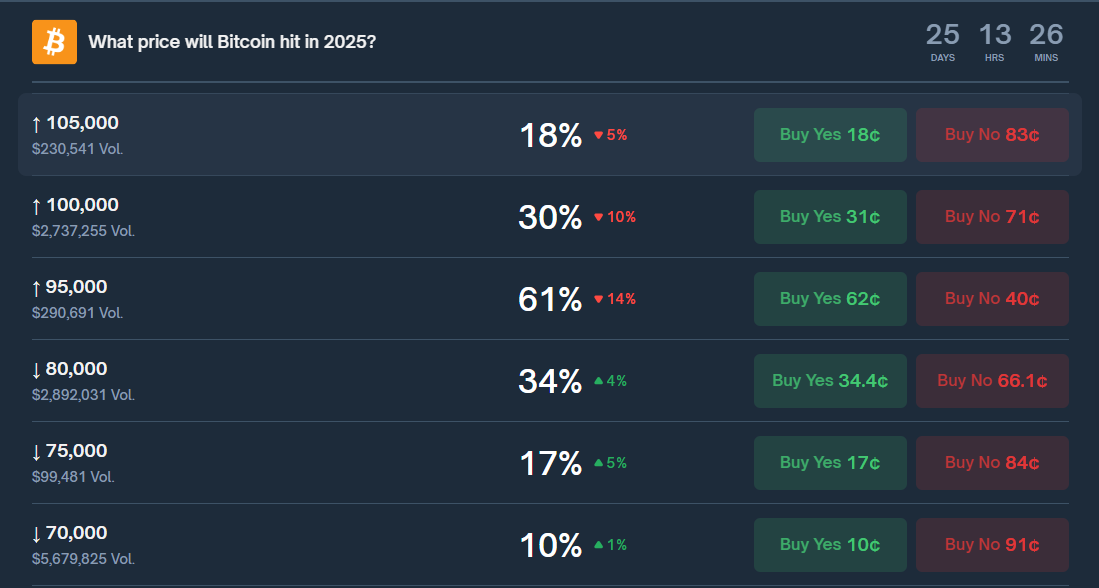Click the Bitcoin logo icon
This screenshot has height=588, width=1099.
point(55,41)
